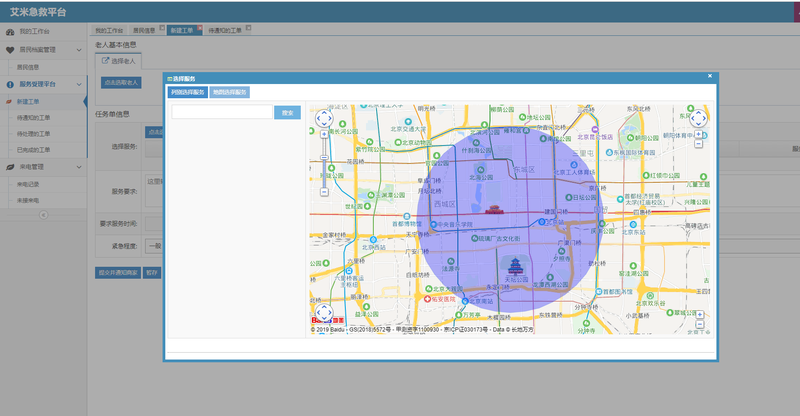Click the 北京西站 station marker on the map
Viewport: 800px width, 416px height.
[x=373, y=239]
